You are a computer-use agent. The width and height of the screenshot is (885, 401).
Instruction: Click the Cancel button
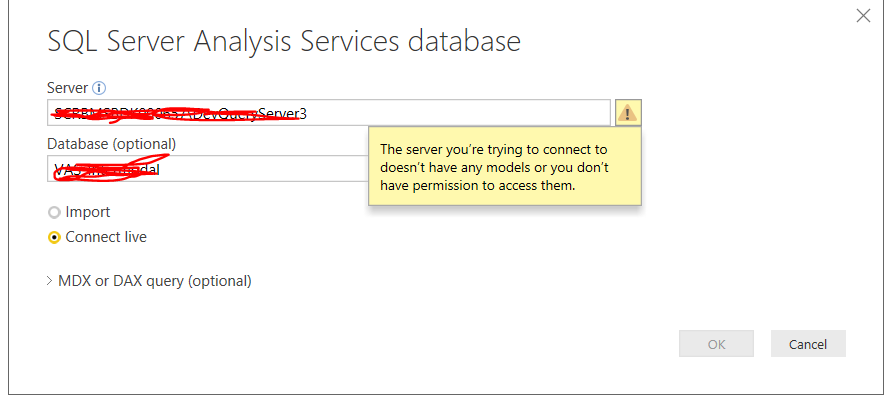point(808,344)
